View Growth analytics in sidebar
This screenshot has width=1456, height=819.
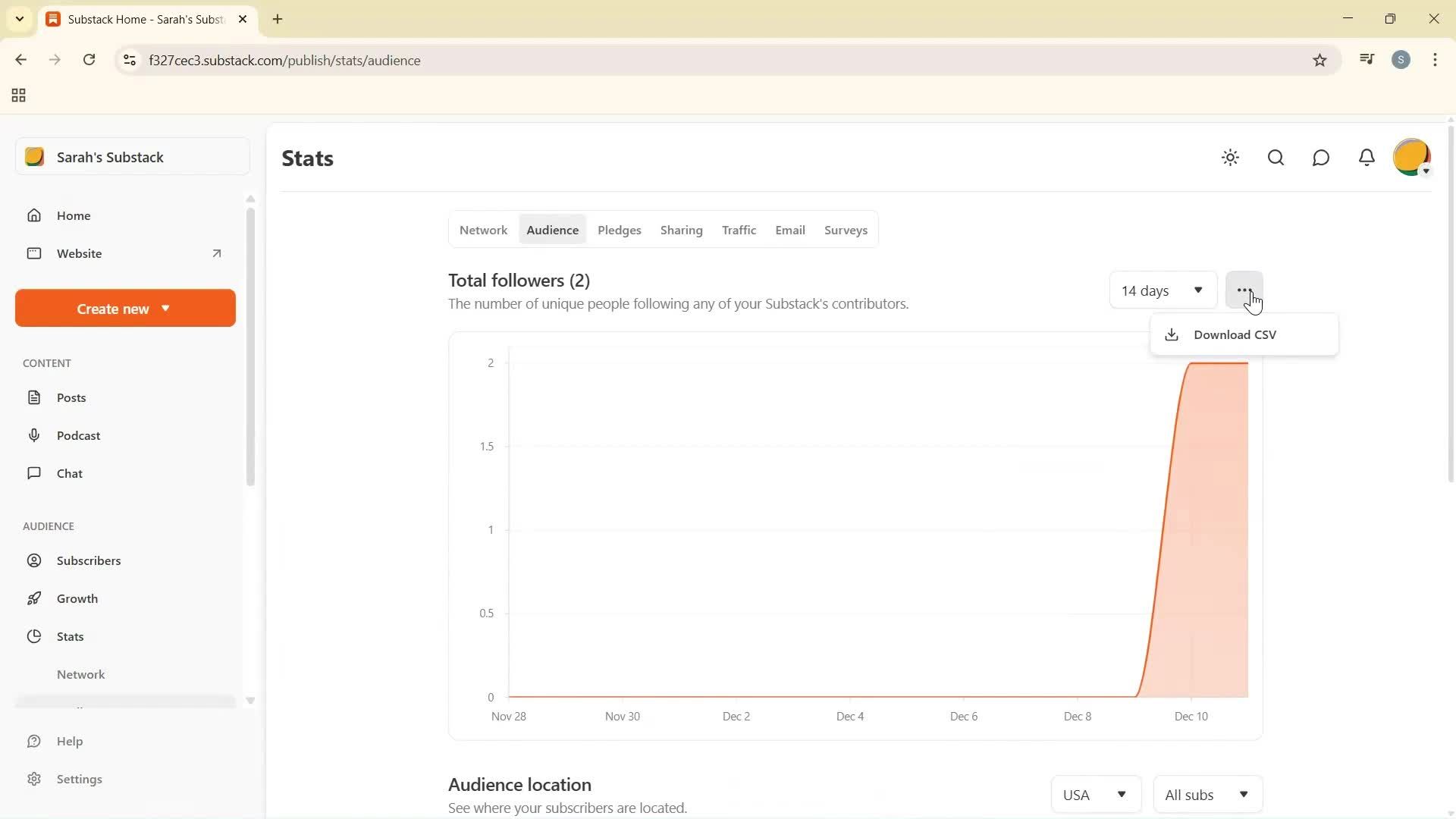(x=79, y=598)
